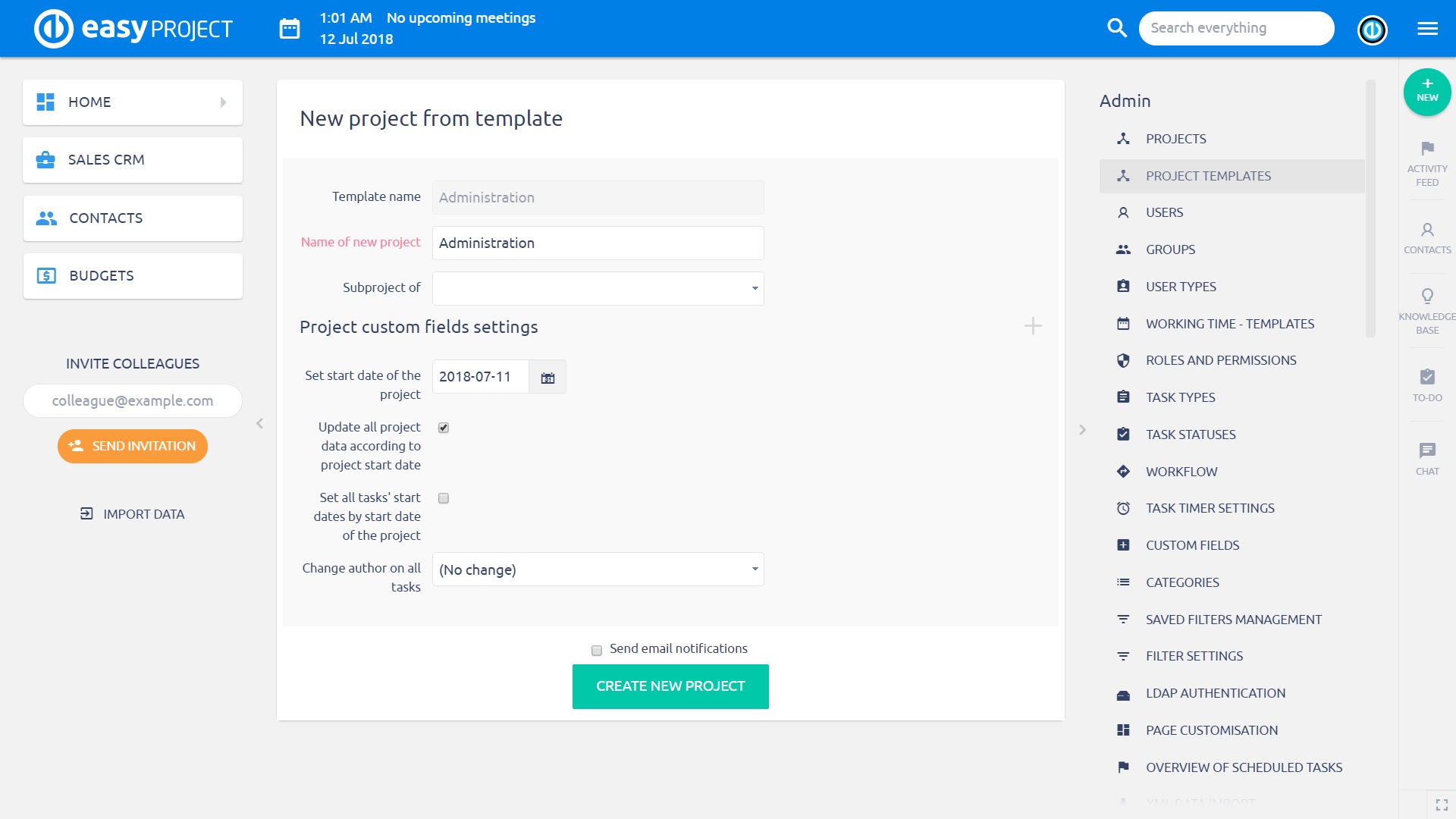This screenshot has height=819, width=1456.
Task: Open the Activity Feed flag icon
Action: (x=1427, y=148)
